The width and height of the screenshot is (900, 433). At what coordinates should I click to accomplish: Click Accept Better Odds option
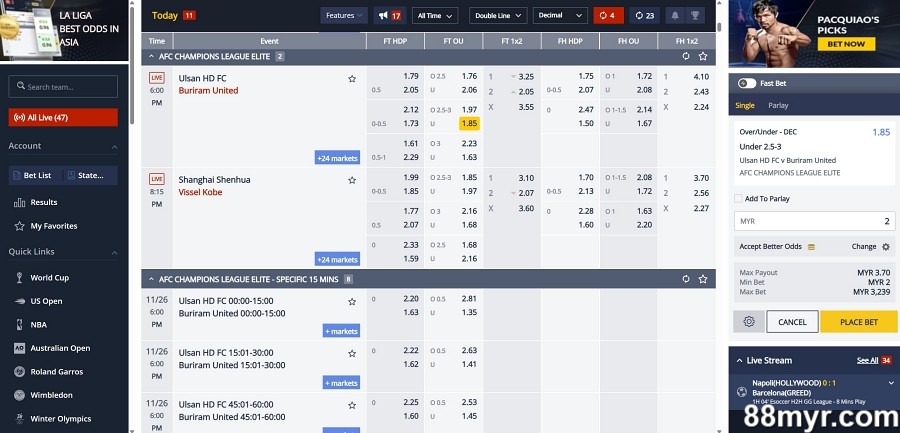tap(777, 246)
